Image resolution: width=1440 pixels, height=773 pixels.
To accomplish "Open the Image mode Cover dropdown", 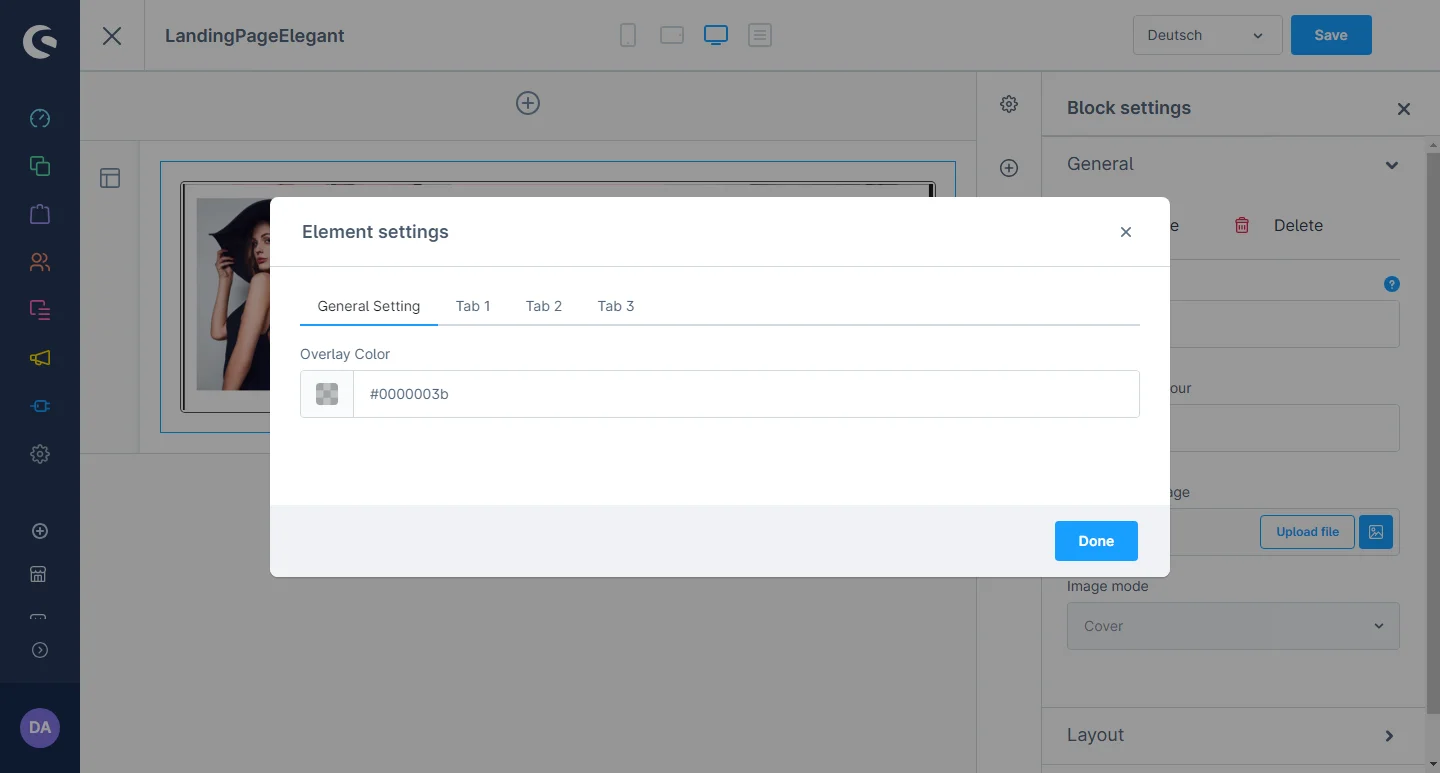I will click(1232, 626).
